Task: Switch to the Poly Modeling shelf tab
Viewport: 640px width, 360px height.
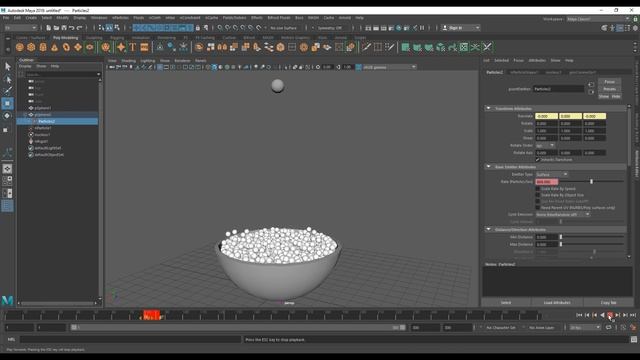Action: click(x=65, y=38)
